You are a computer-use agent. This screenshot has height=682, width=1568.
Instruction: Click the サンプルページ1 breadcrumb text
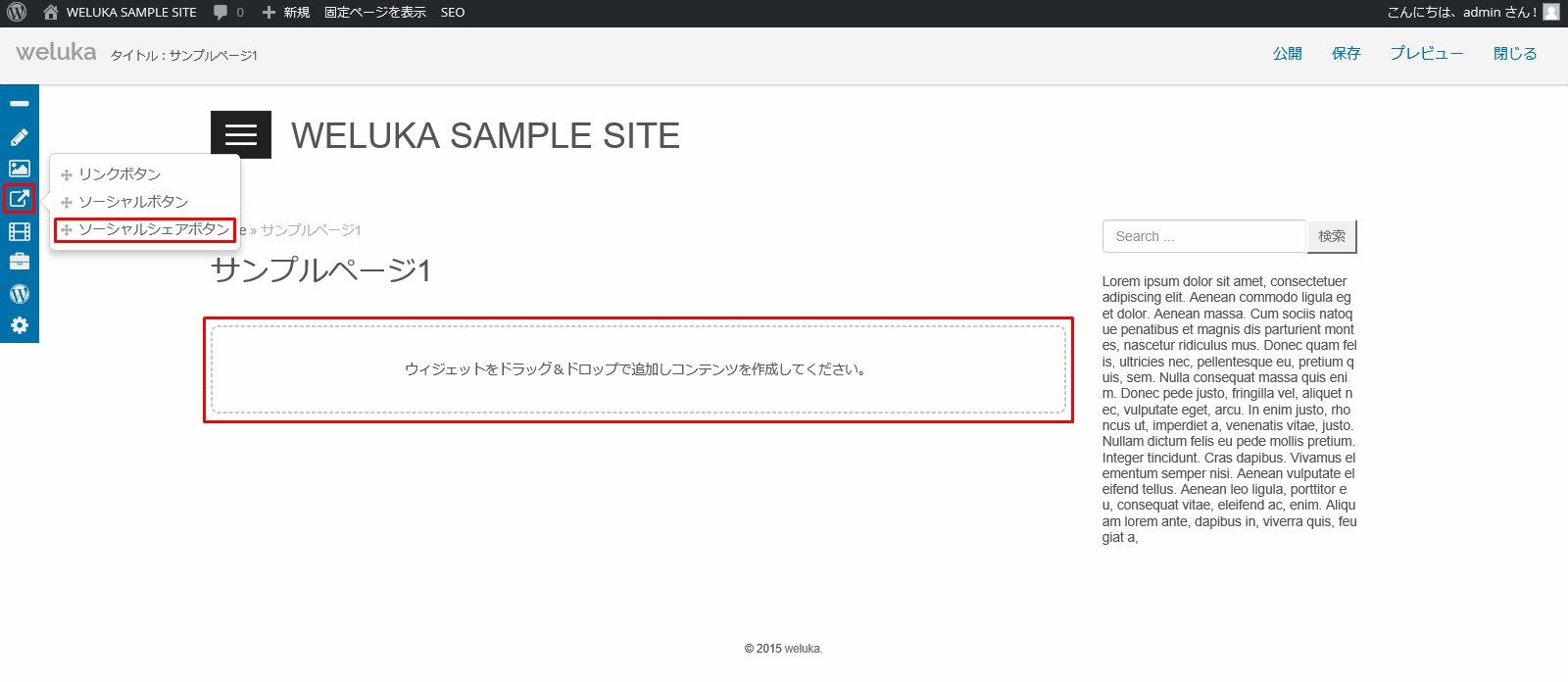[311, 230]
